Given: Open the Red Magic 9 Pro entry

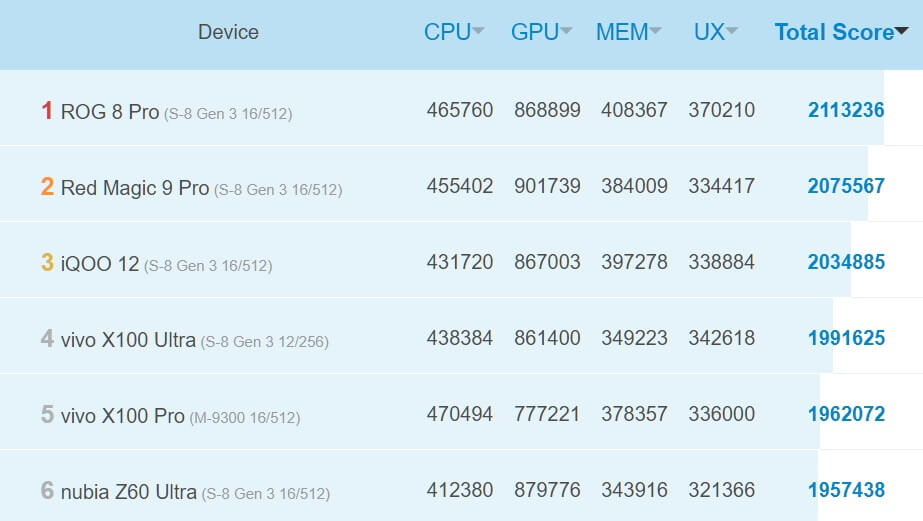Looking at the screenshot, I should pos(135,187).
